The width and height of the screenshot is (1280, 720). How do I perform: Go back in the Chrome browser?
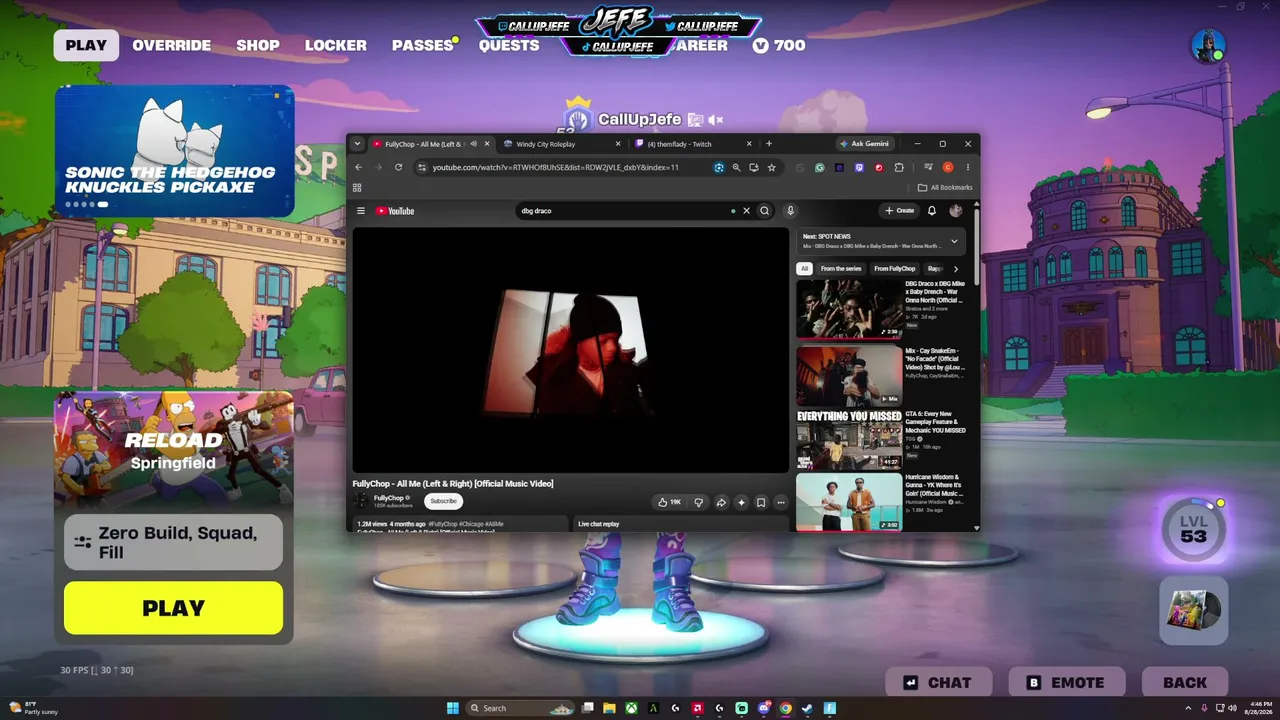tap(358, 167)
